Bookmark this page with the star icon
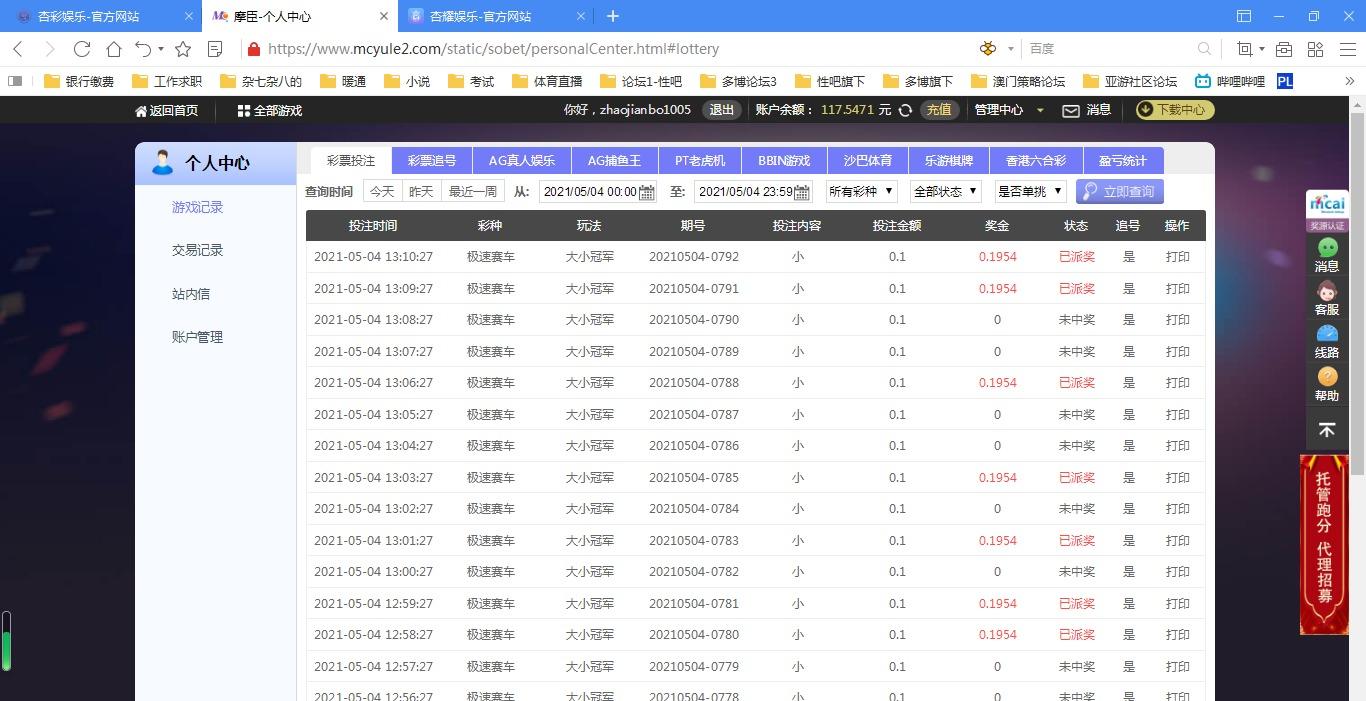This screenshot has height=701, width=1366. 183,49
